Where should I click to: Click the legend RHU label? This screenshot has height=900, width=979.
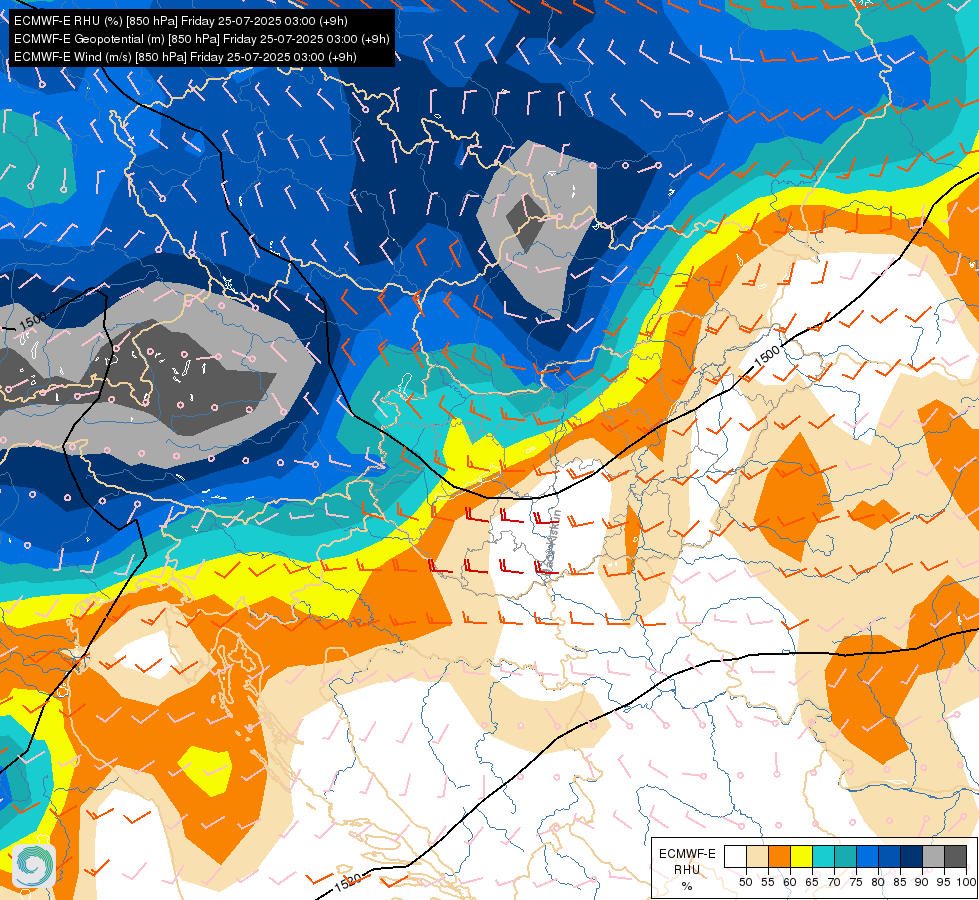coord(687,870)
